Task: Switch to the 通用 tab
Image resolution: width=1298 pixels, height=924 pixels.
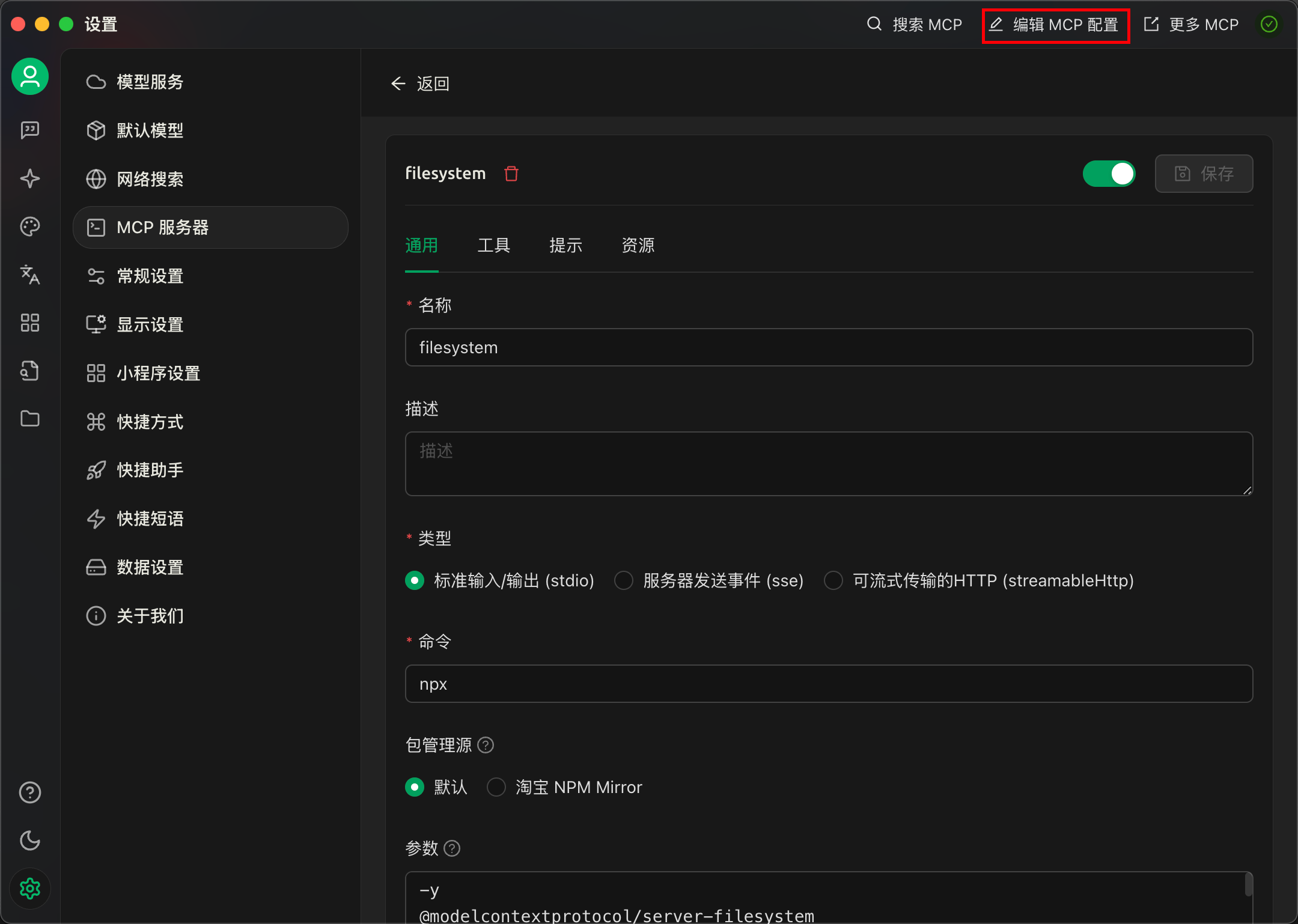Action: (x=422, y=245)
